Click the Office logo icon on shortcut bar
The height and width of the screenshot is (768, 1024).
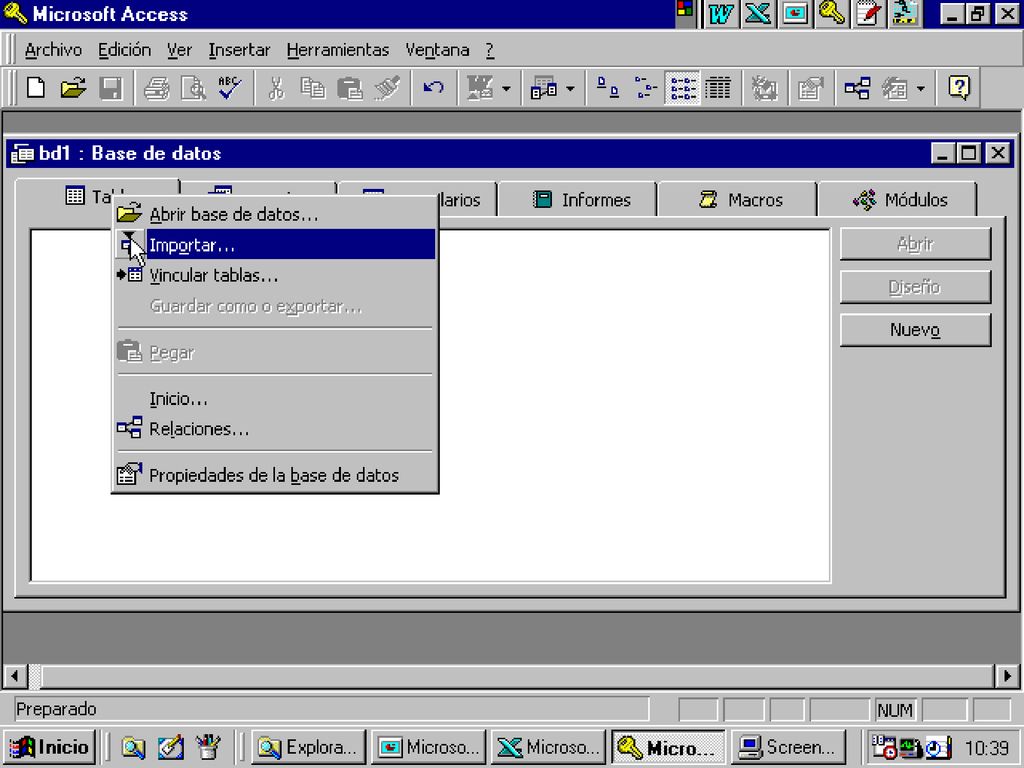click(x=685, y=11)
